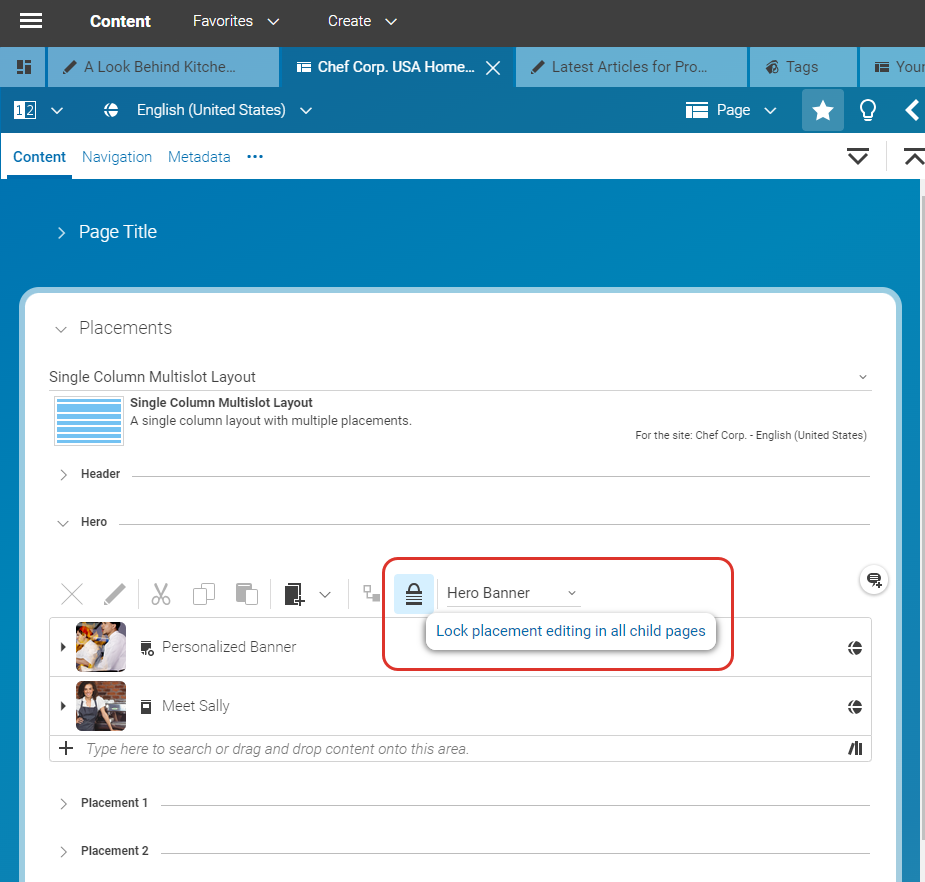The width and height of the screenshot is (925, 882).
Task: Open the hamburger main menu
Action: [31, 21]
